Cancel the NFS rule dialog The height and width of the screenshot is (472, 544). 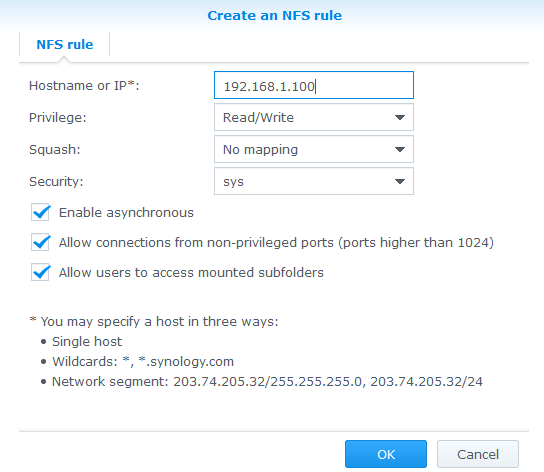(x=478, y=454)
